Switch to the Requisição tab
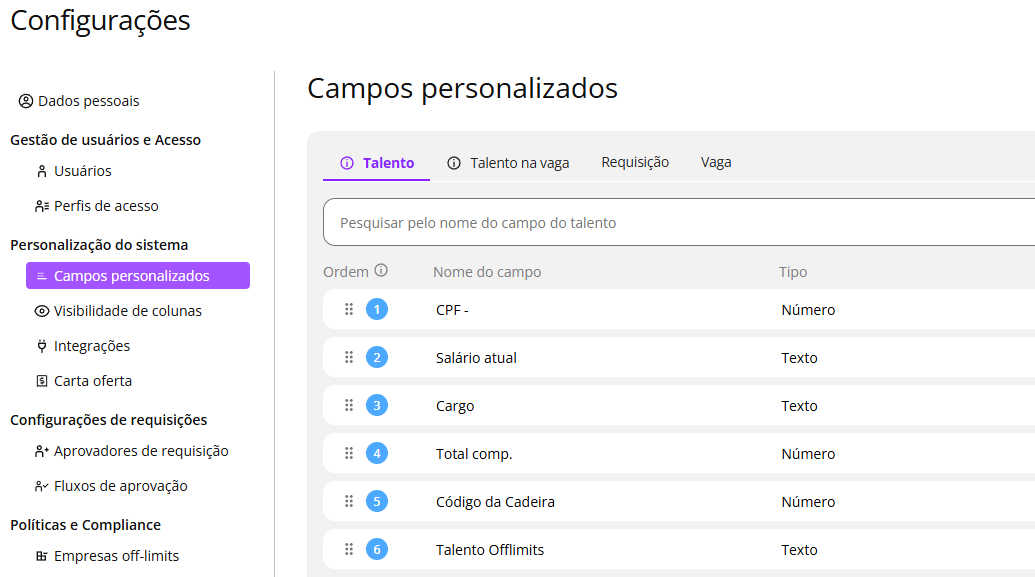This screenshot has height=577, width=1035. [635, 162]
